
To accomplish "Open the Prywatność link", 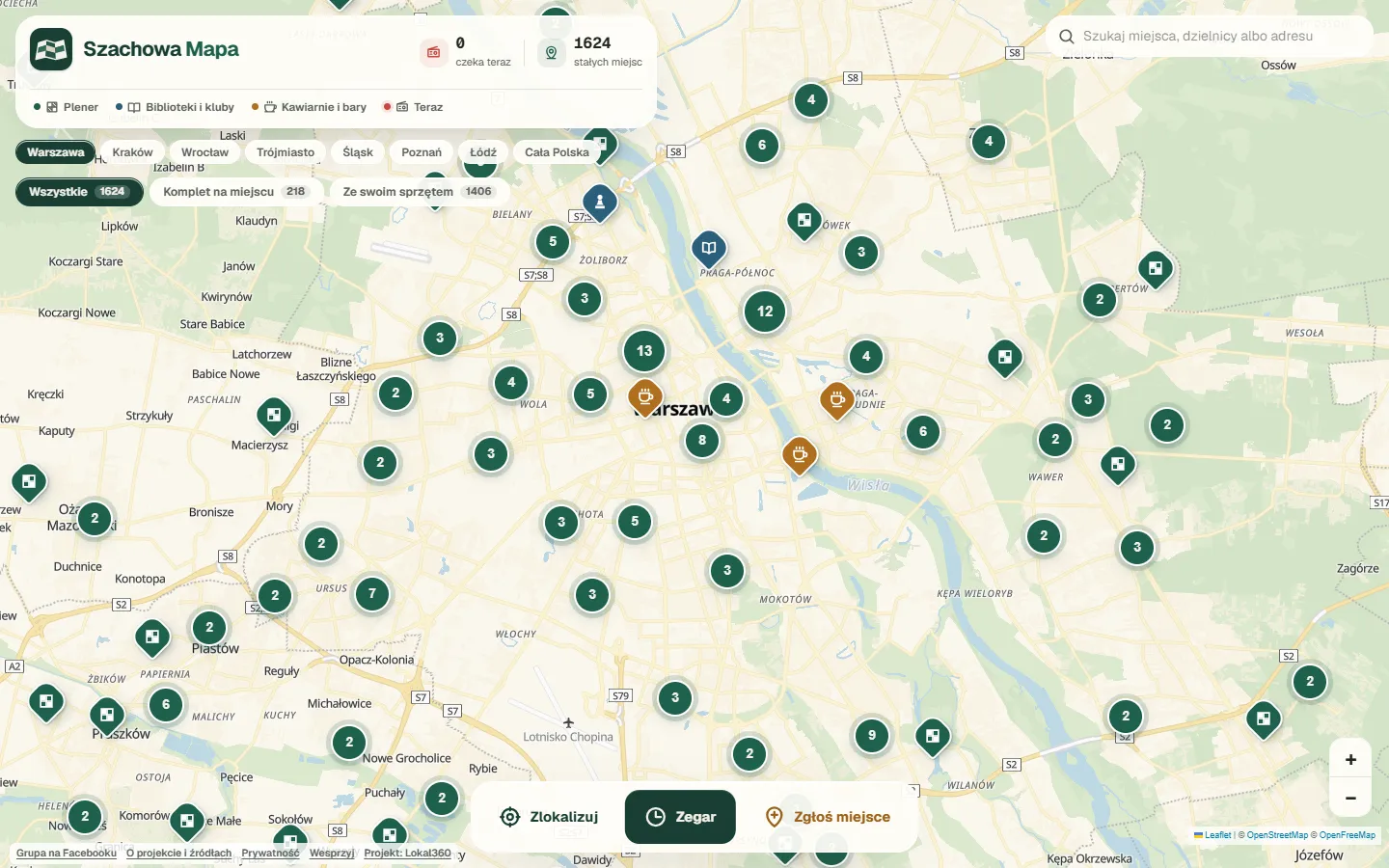I will click(270, 853).
